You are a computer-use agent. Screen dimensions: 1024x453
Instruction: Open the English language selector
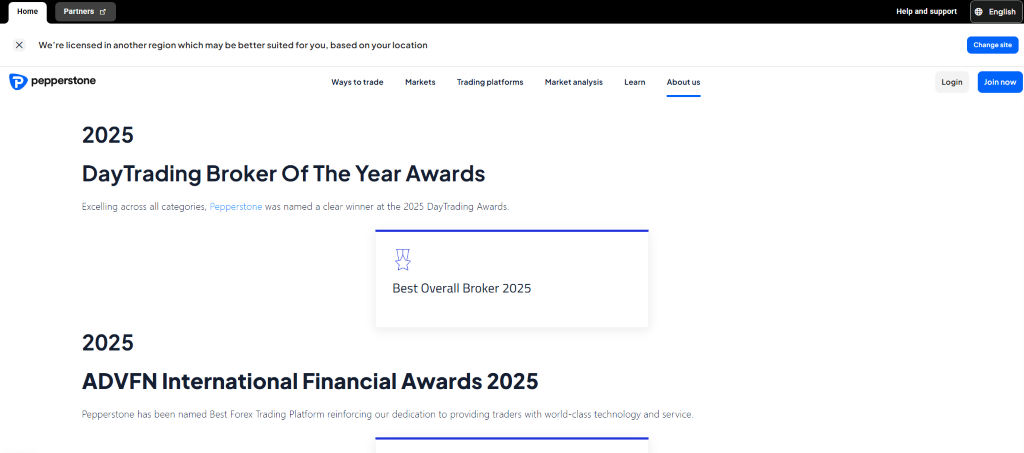click(995, 12)
